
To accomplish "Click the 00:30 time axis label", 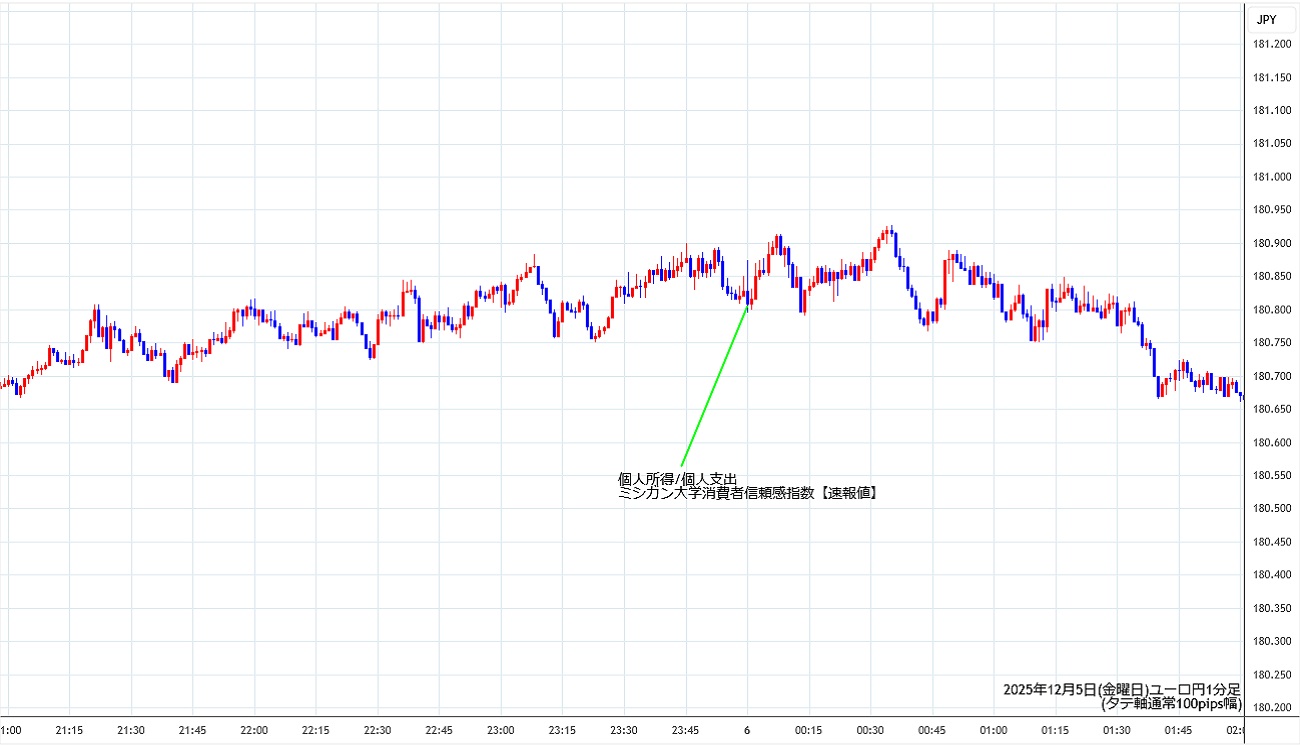I will (x=870, y=730).
